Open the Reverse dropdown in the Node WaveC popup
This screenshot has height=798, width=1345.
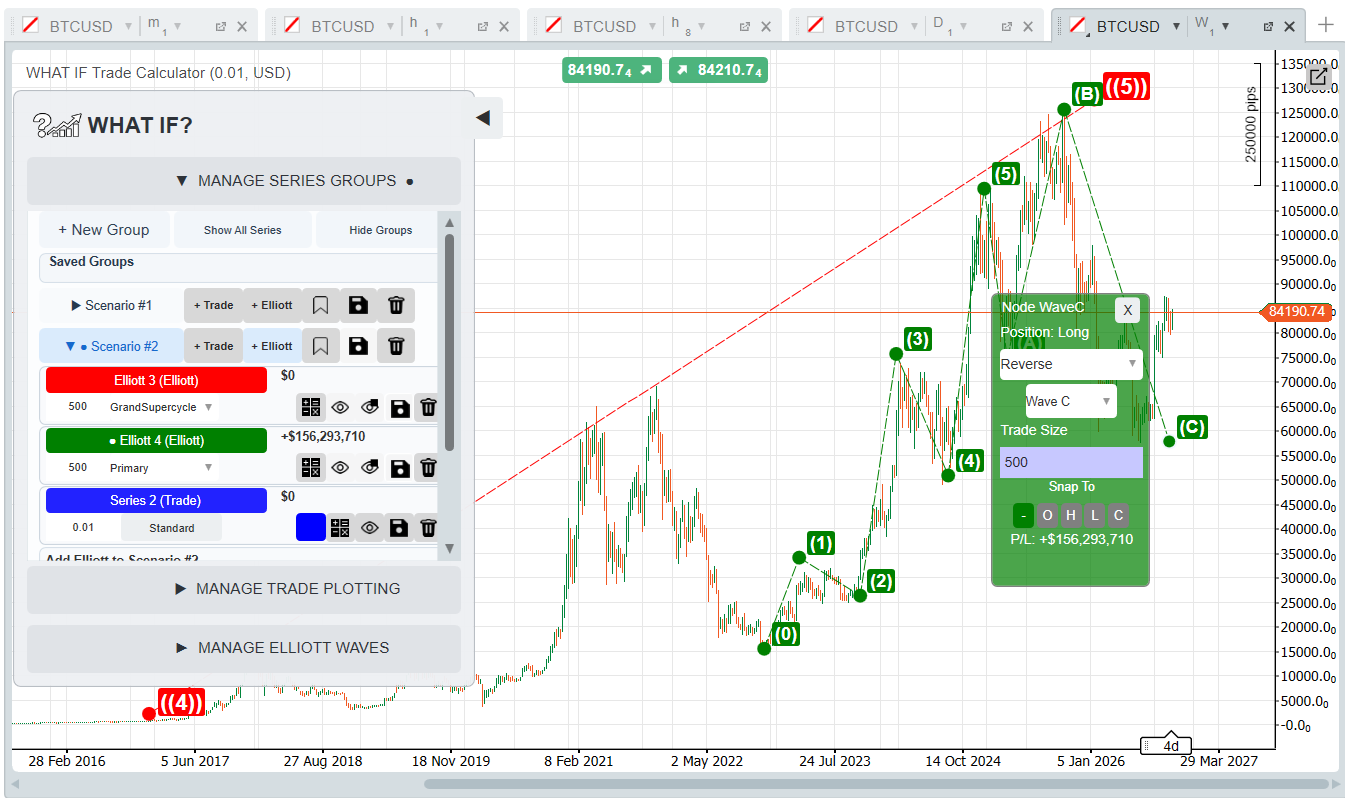[x=1071, y=364]
